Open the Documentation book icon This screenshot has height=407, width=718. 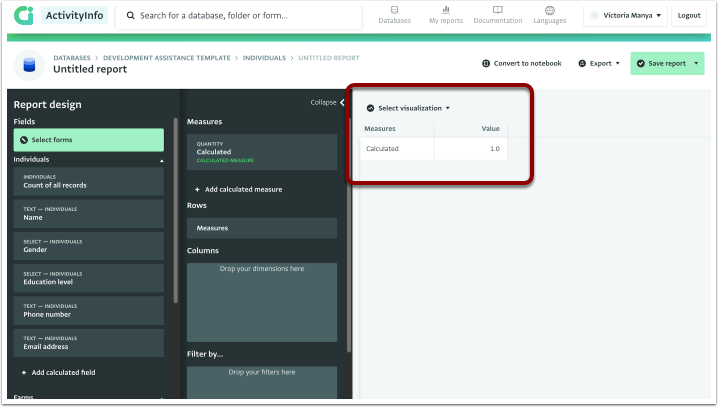(x=498, y=10)
